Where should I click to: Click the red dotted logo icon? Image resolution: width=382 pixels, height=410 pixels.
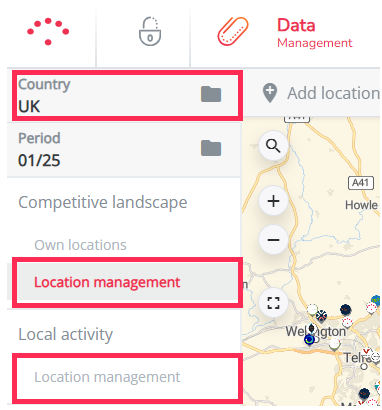click(x=48, y=31)
